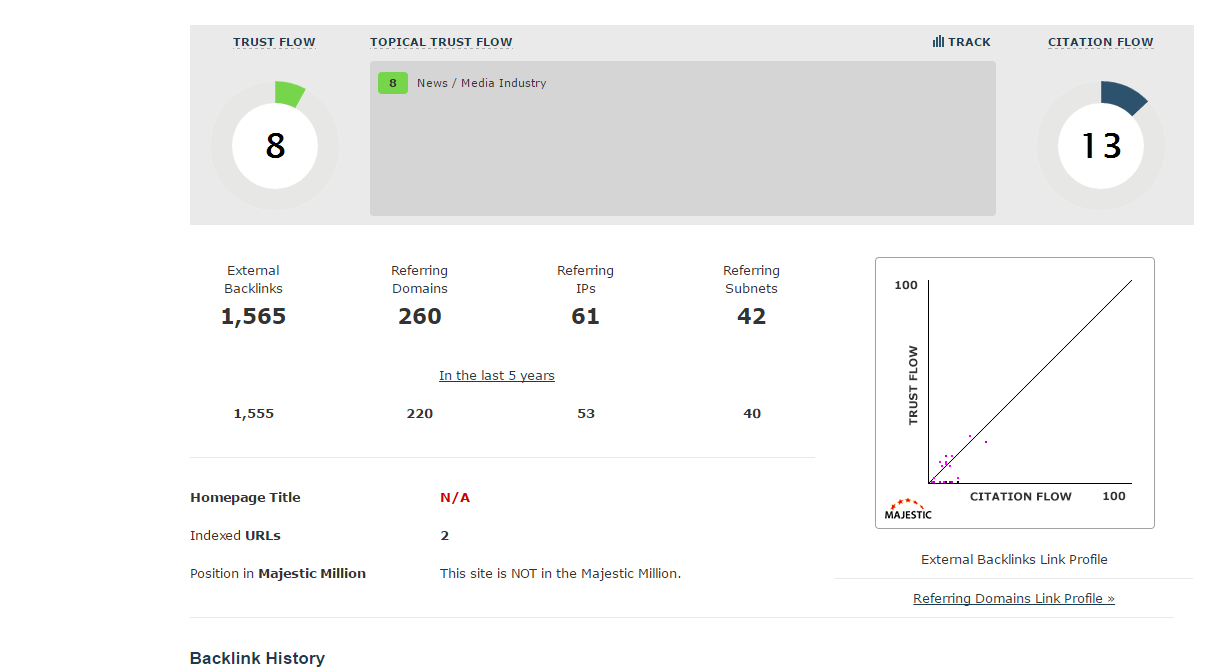Click the Referring Domains count 260

click(420, 317)
